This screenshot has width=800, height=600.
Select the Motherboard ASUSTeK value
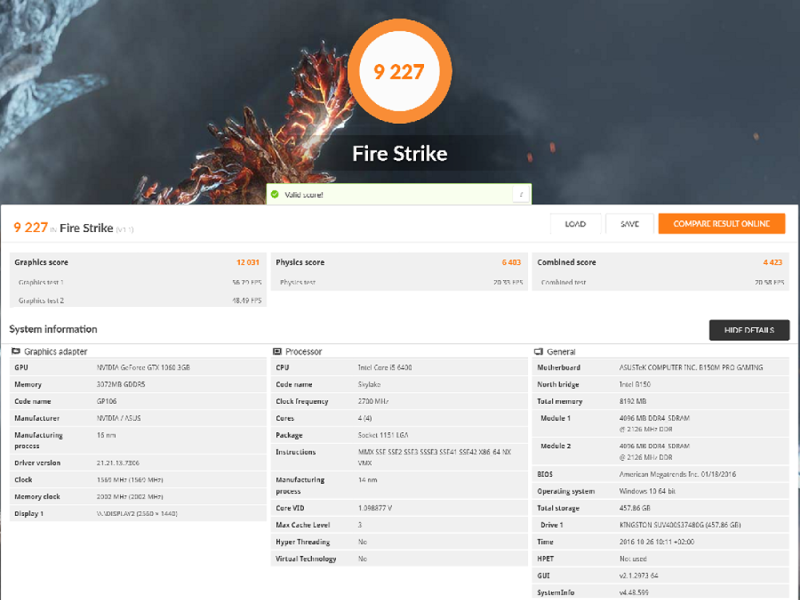click(x=691, y=367)
